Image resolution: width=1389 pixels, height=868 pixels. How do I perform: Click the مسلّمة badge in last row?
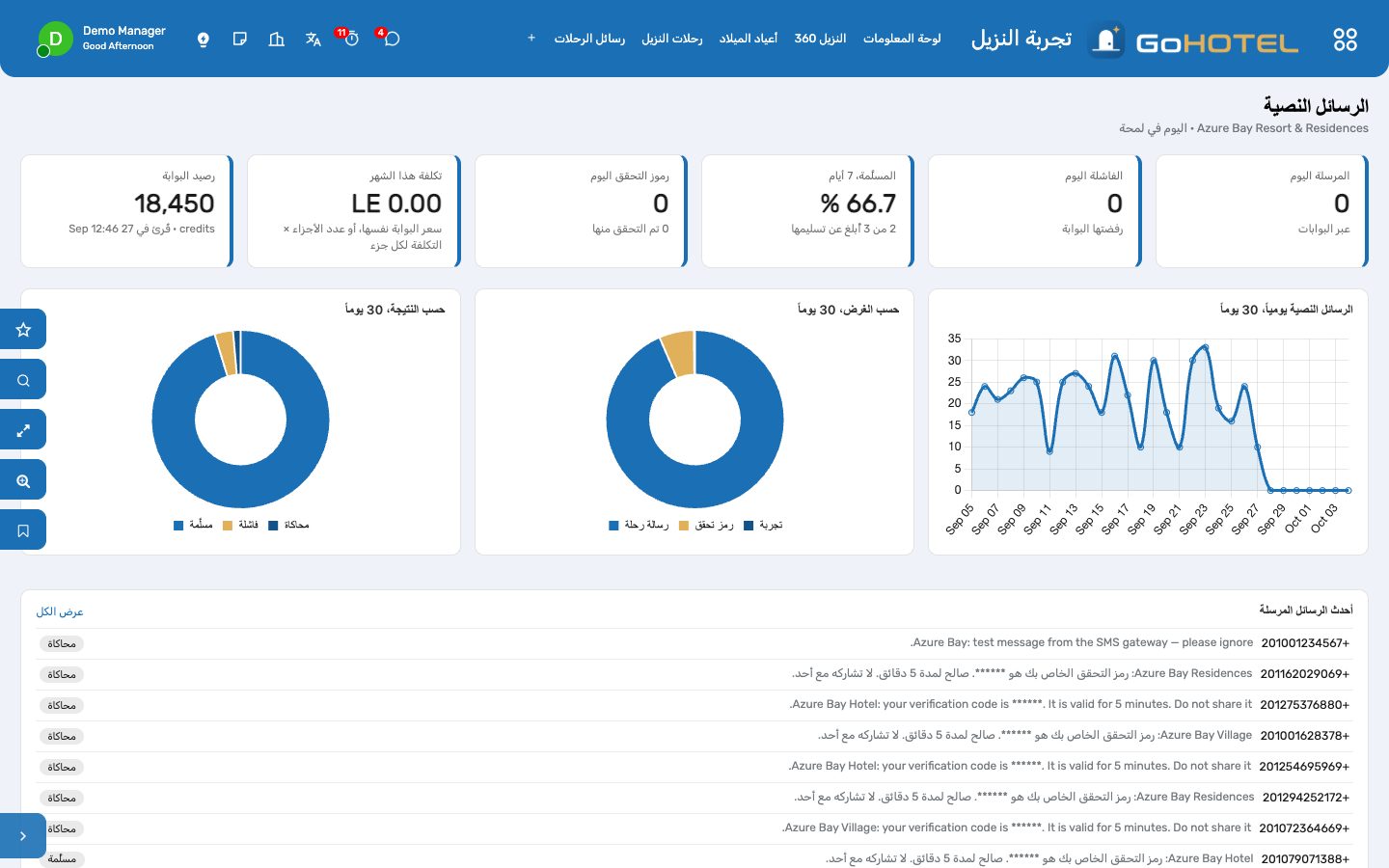(x=62, y=858)
